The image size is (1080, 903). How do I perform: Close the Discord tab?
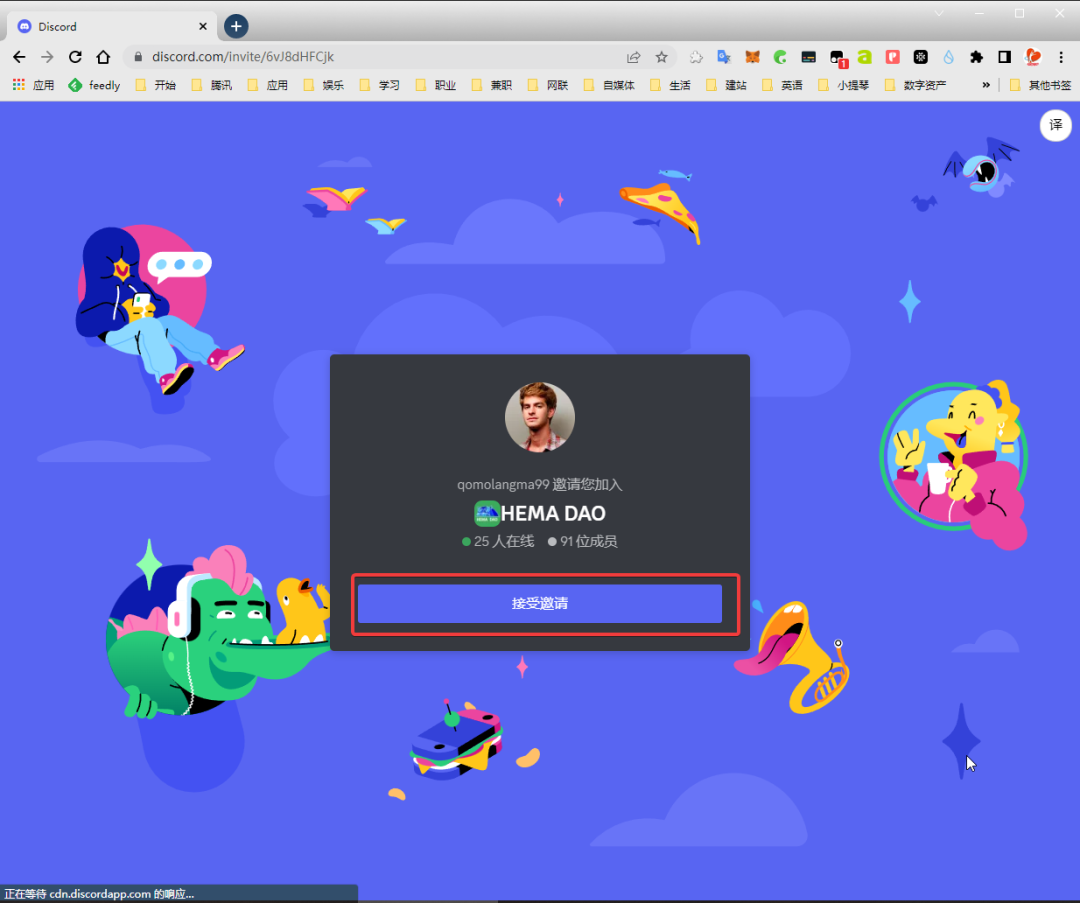pyautogui.click(x=202, y=26)
